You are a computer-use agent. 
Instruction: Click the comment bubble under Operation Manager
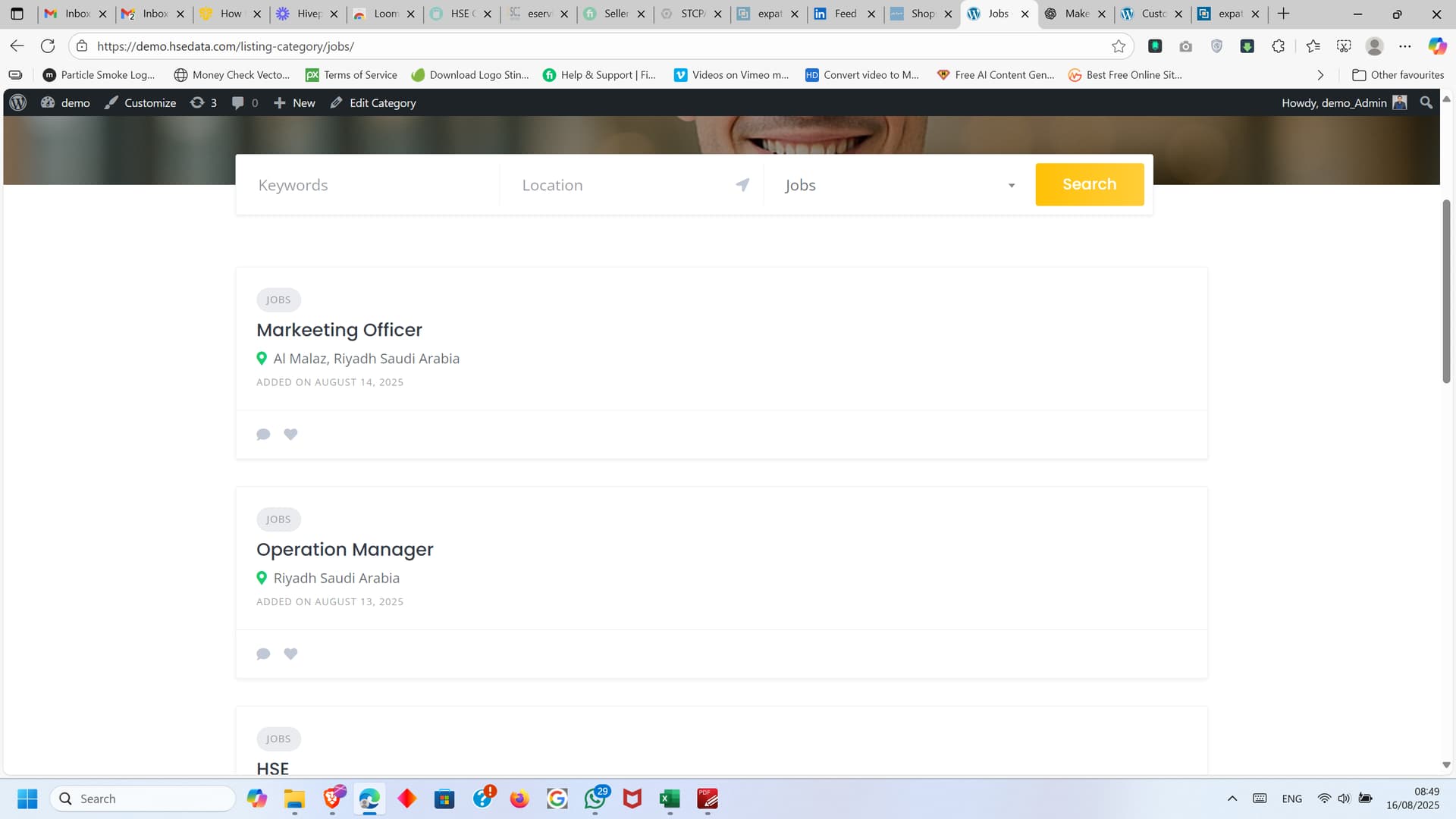(263, 654)
